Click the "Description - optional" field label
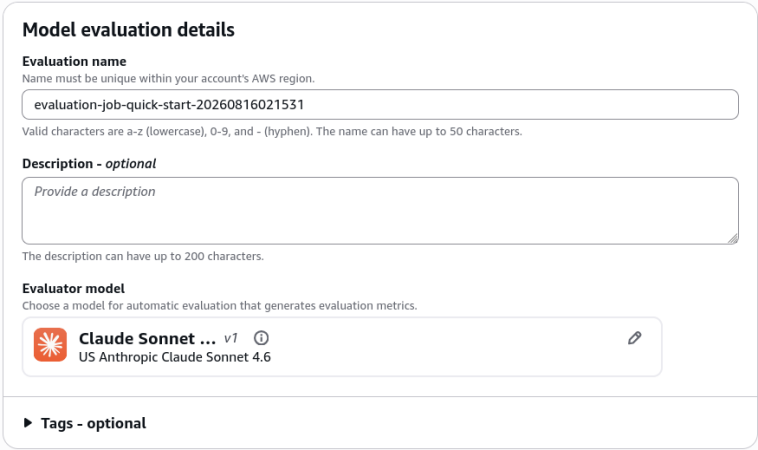 pyautogui.click(x=89, y=164)
